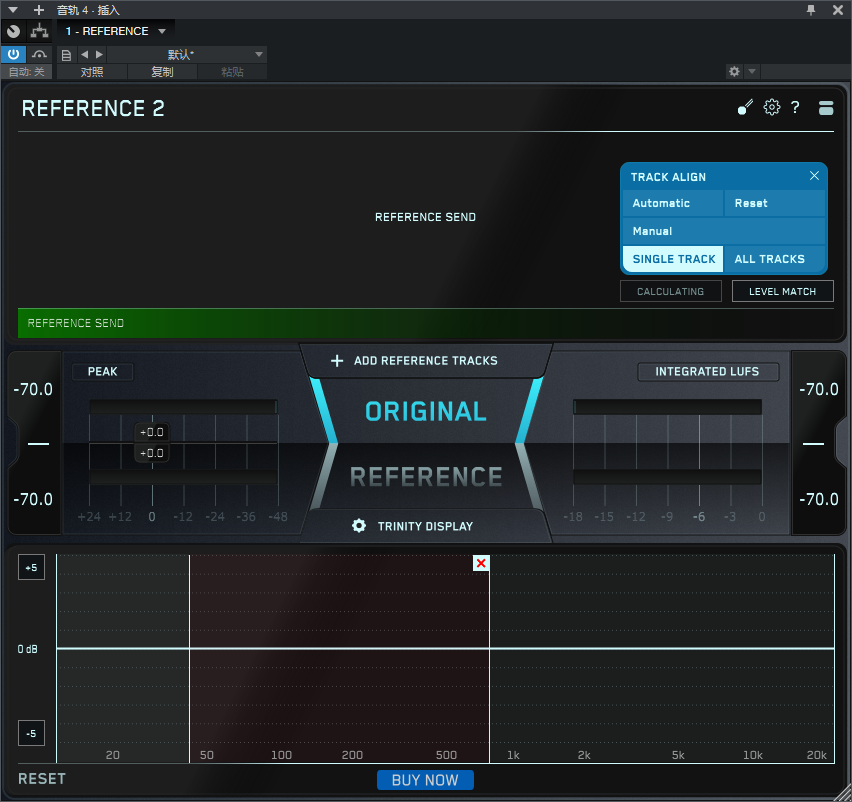Click the automation read icon
This screenshot has height=802, width=852.
(x=39, y=54)
